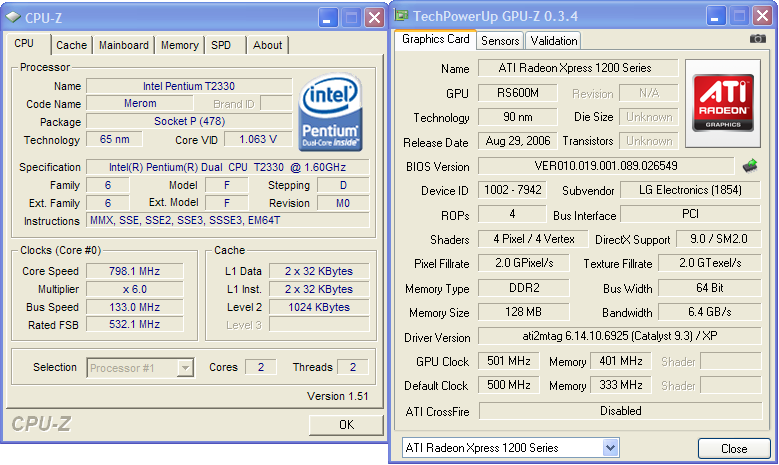Open the graphics card selection dropdown
The height and width of the screenshot is (465, 779).
tap(610, 448)
